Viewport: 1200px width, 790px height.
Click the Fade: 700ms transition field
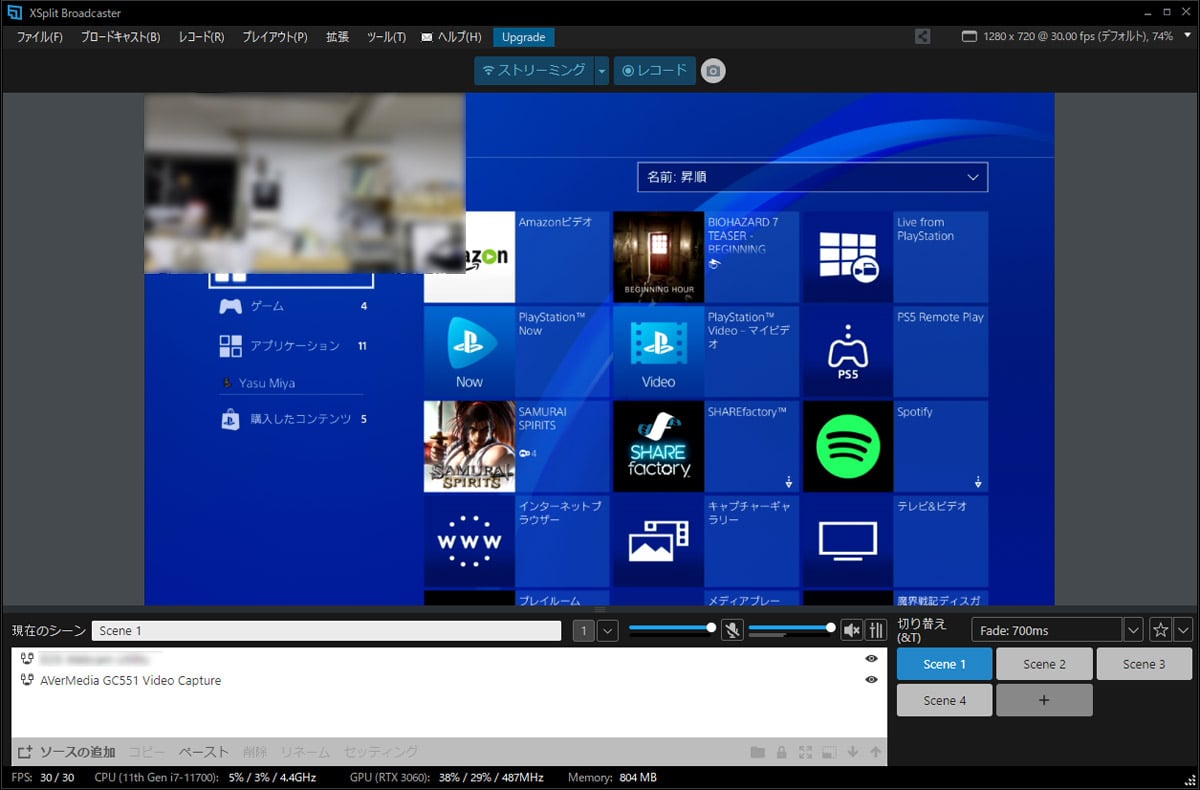(x=1047, y=630)
